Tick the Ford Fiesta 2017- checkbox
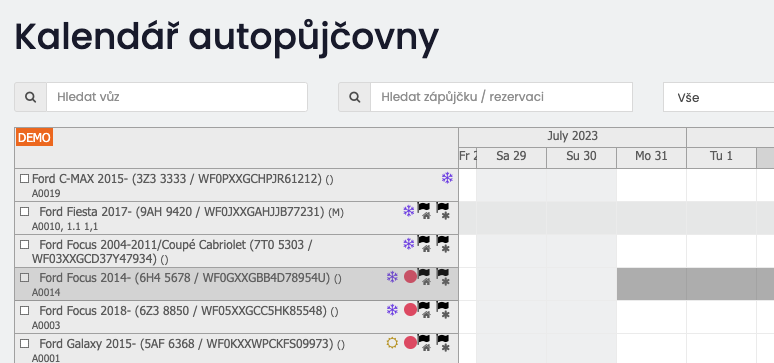Viewport: 774px width, 363px height. point(24,211)
